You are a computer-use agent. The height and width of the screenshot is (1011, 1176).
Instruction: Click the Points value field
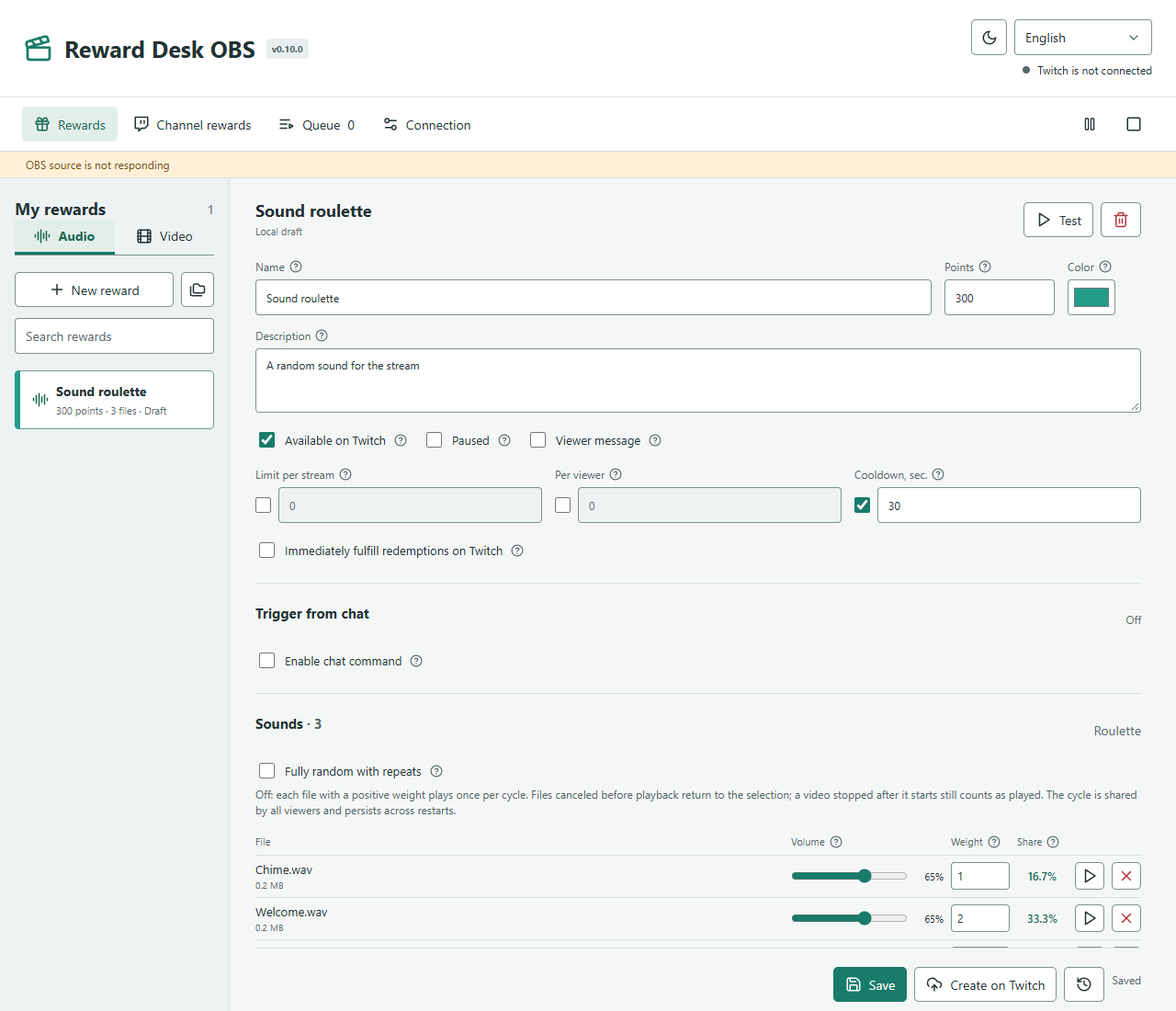coord(1000,298)
